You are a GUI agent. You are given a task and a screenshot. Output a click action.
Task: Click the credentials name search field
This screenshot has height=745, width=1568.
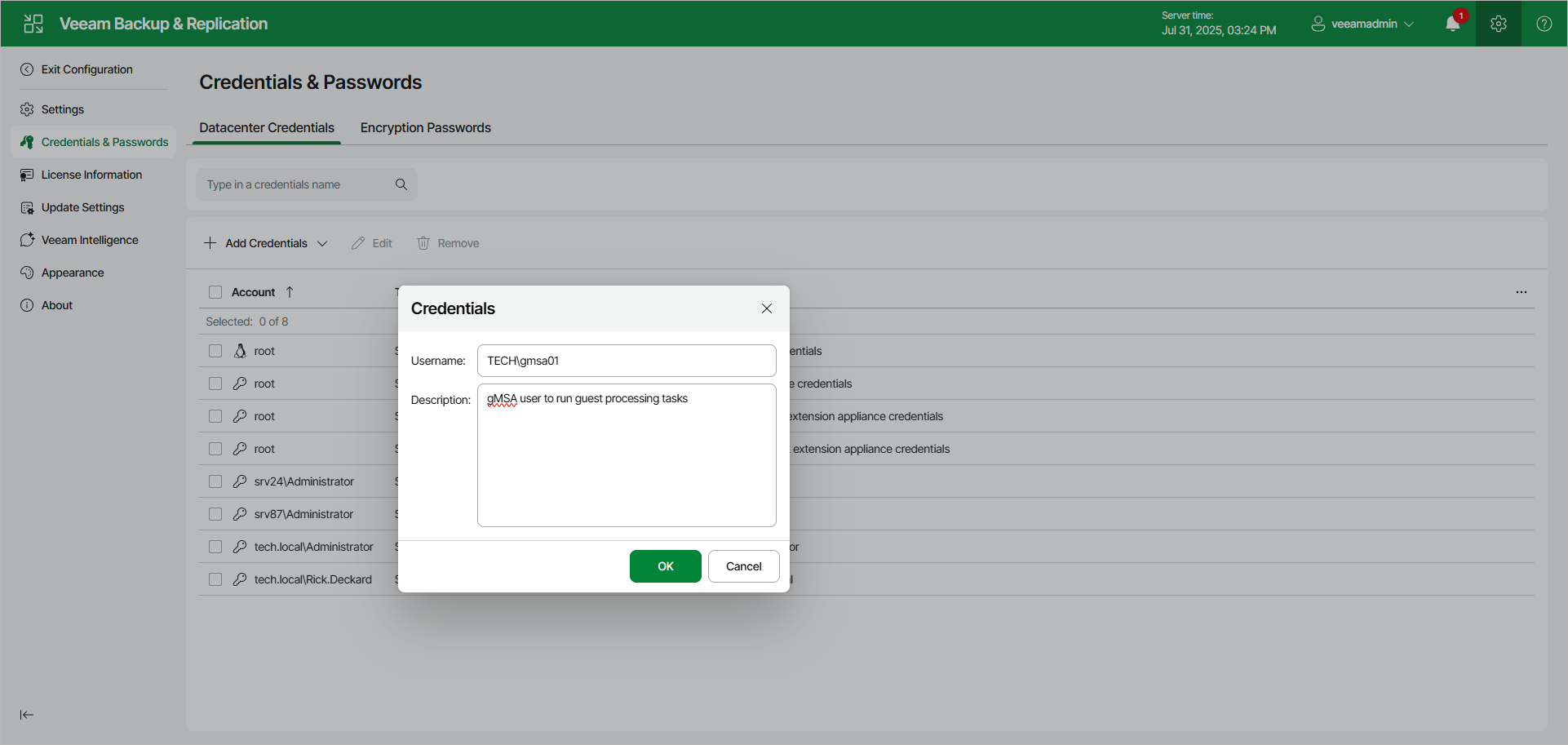(307, 184)
